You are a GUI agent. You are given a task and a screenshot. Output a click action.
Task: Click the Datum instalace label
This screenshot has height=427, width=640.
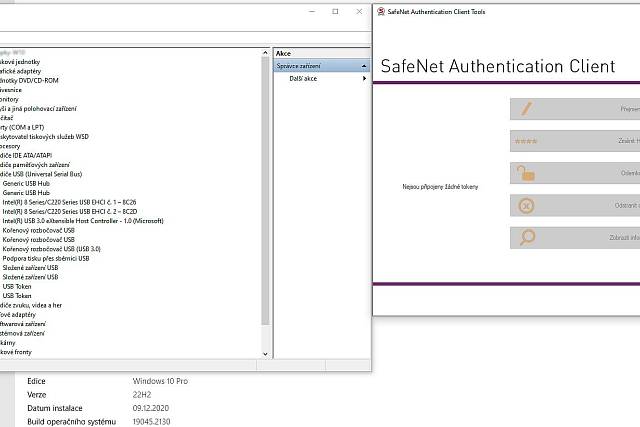55,408
